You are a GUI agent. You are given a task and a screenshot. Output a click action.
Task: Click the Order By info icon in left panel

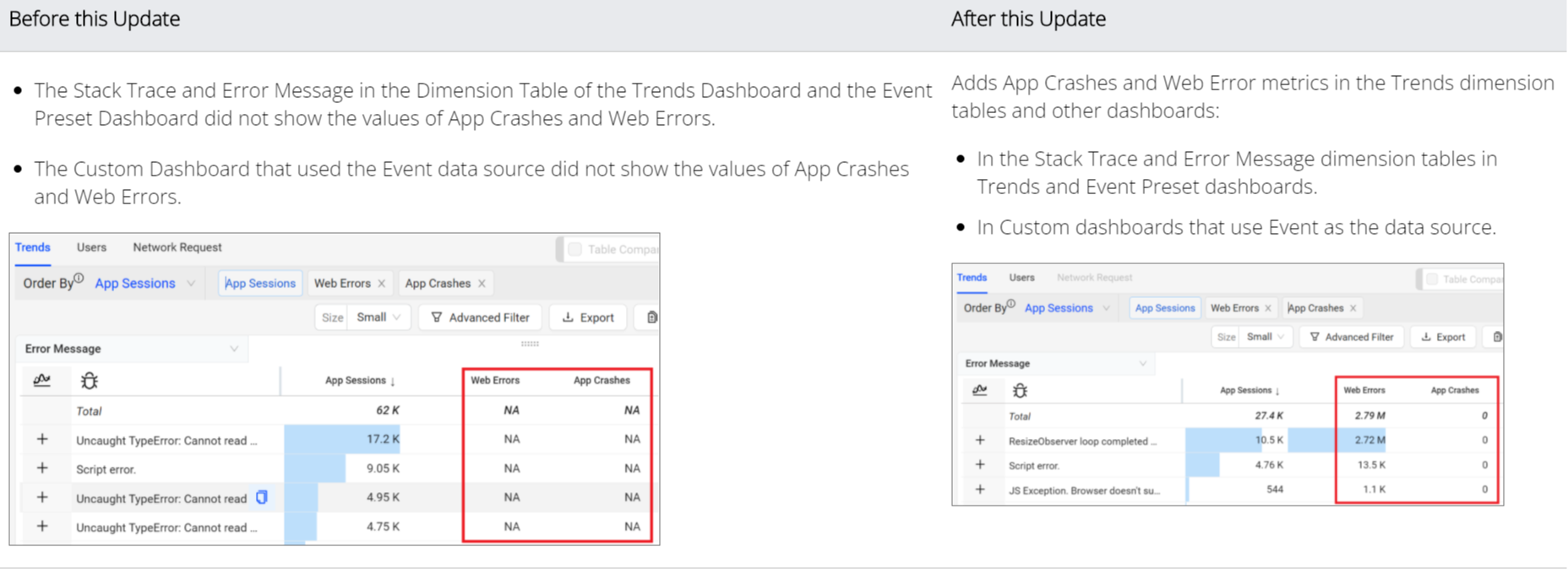pos(79,278)
